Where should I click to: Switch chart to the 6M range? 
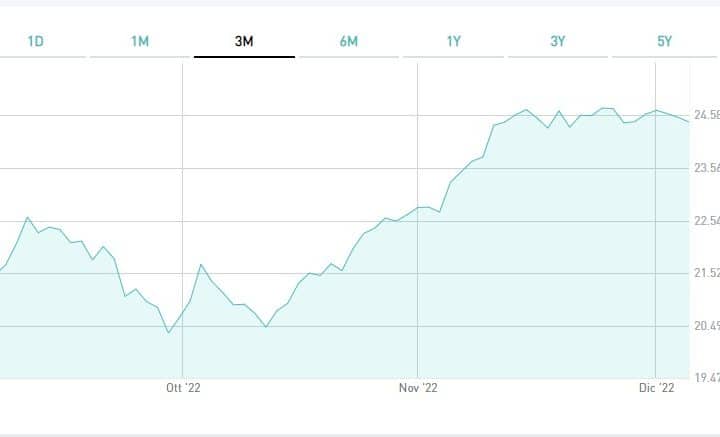(349, 41)
